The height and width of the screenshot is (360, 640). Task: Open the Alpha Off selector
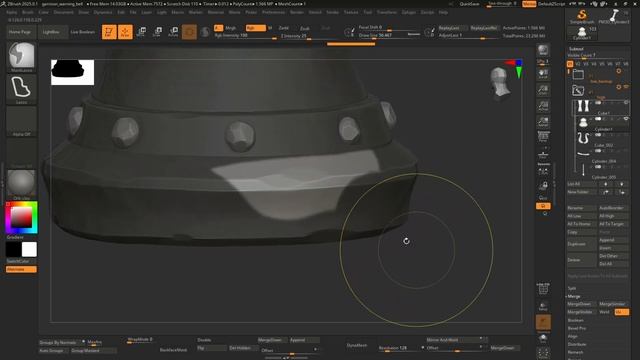(x=21, y=122)
